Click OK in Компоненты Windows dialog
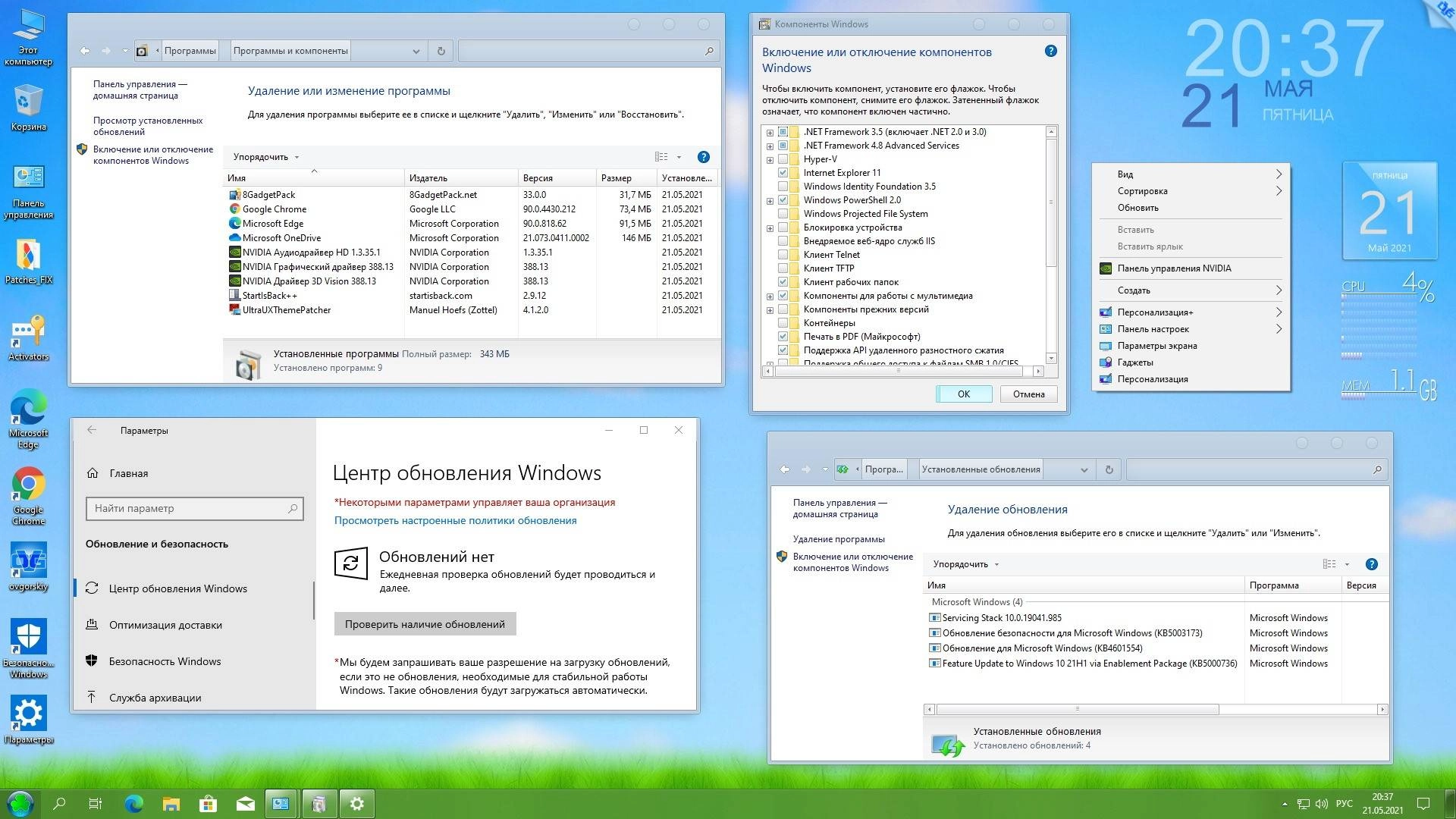This screenshot has width=1456, height=819. point(964,394)
